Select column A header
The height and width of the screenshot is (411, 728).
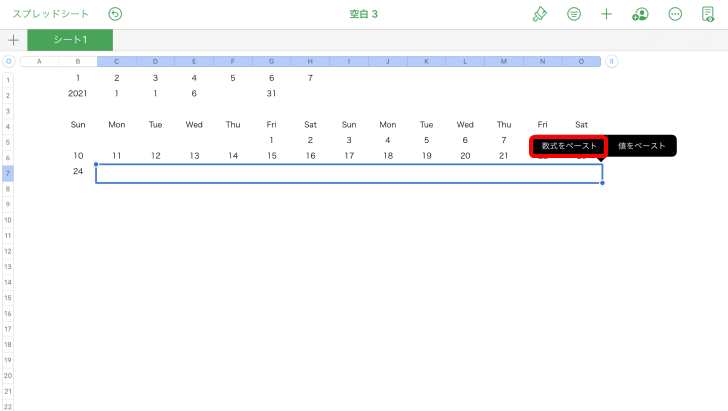pos(39,61)
